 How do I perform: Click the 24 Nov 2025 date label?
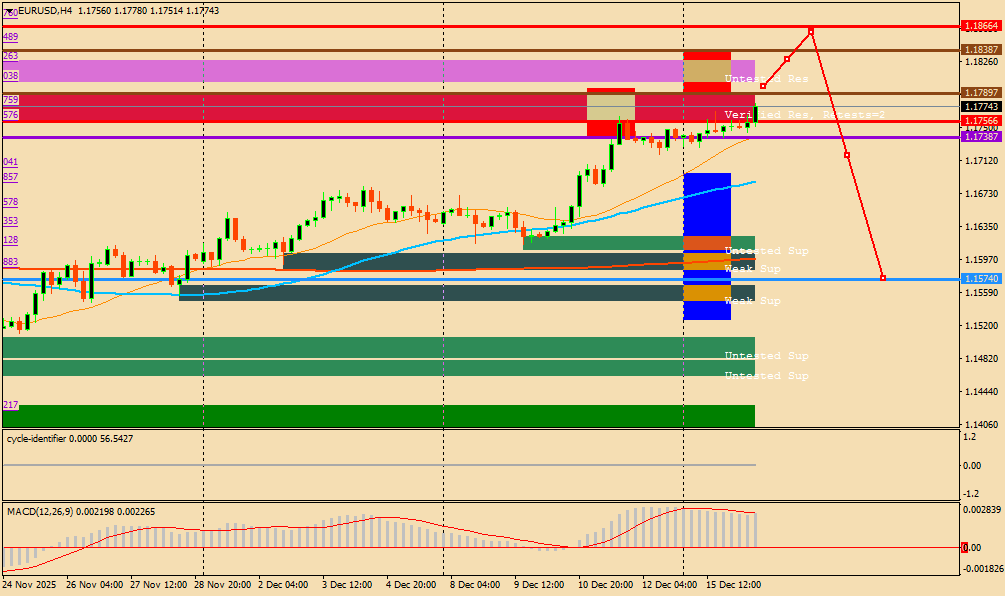tap(29, 584)
